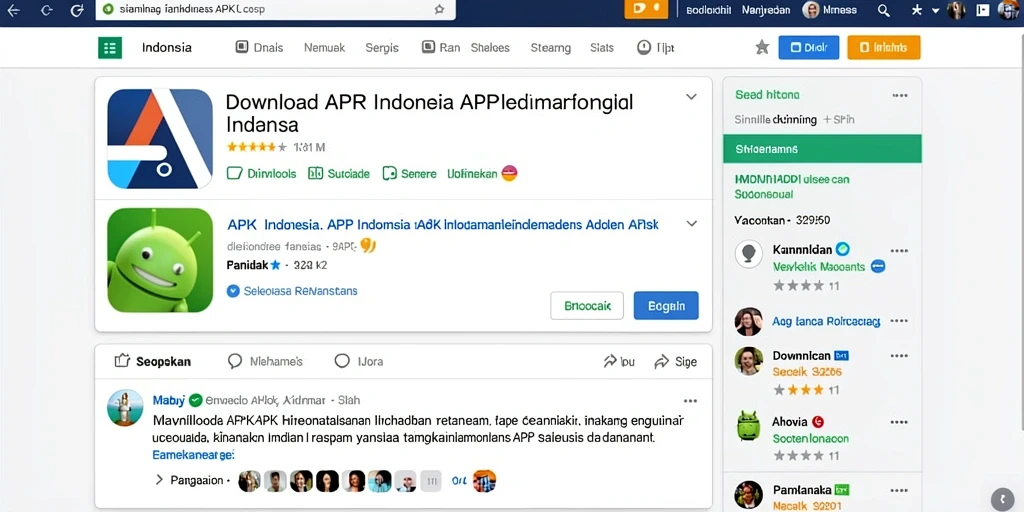Click the colorful last avatar in Pangaaion row

point(484,481)
